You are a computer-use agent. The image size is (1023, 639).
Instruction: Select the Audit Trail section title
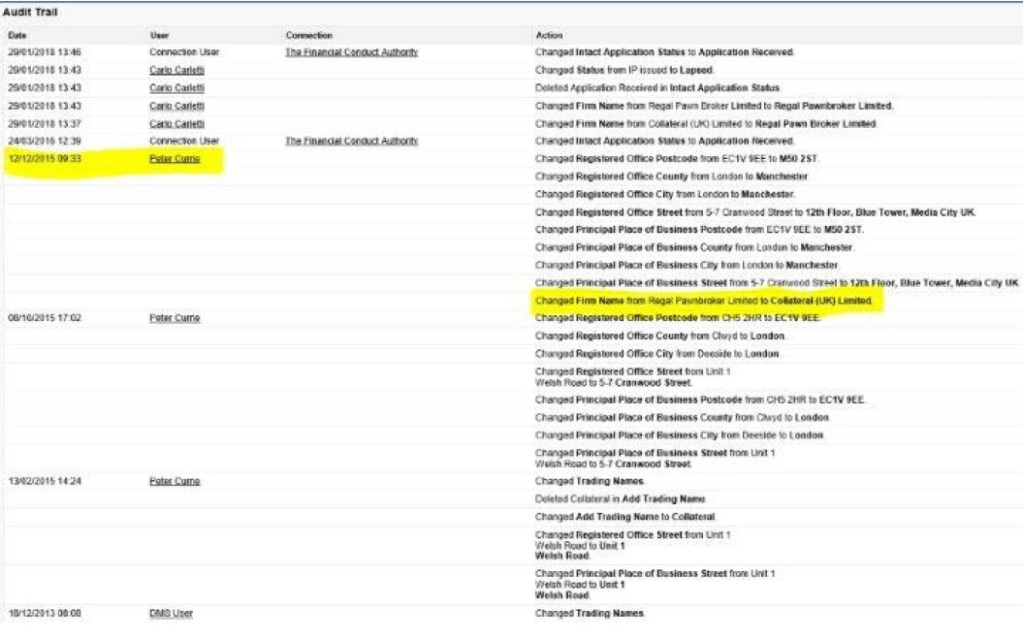click(x=30, y=12)
